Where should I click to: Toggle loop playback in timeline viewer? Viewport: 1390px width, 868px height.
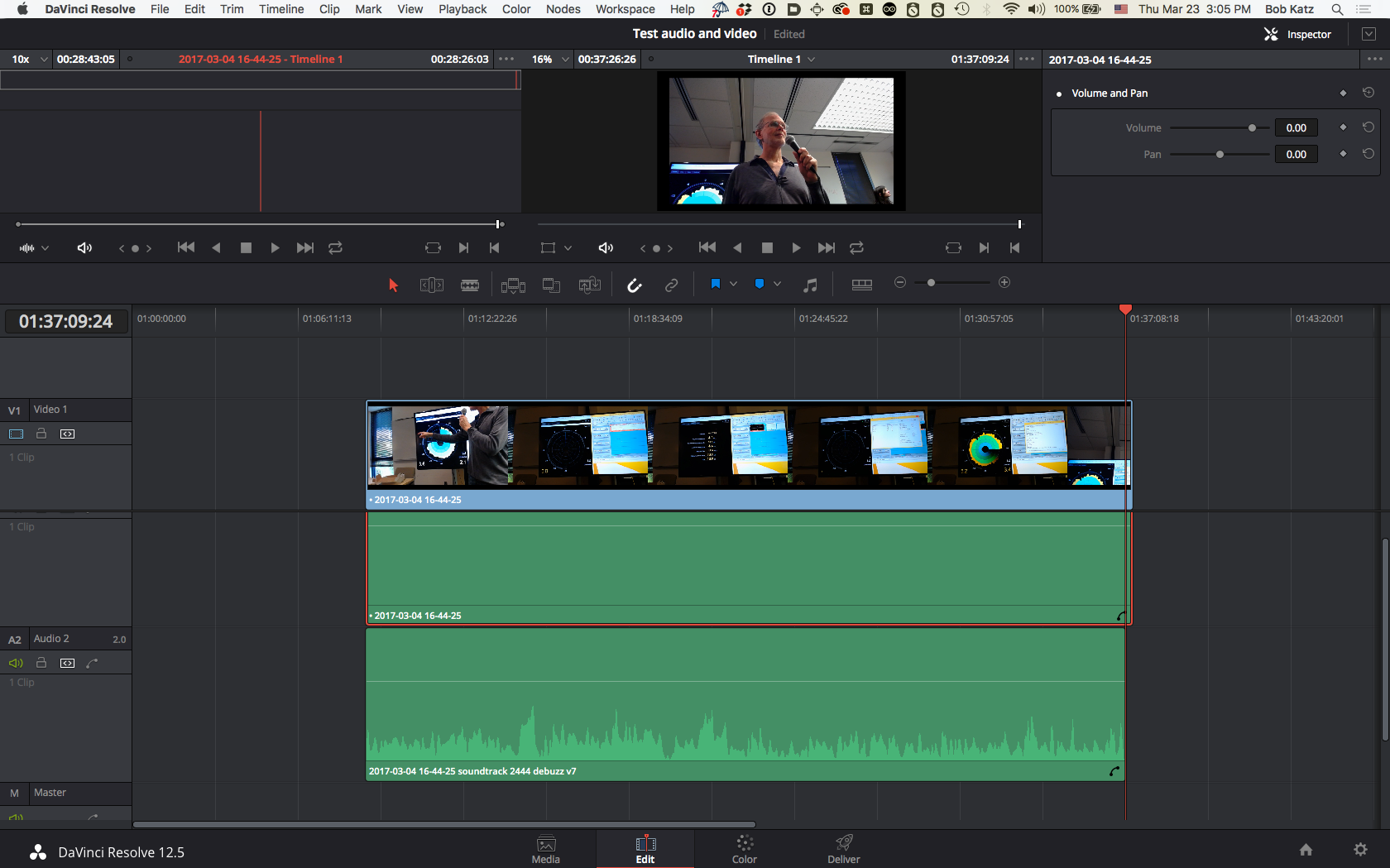click(856, 247)
